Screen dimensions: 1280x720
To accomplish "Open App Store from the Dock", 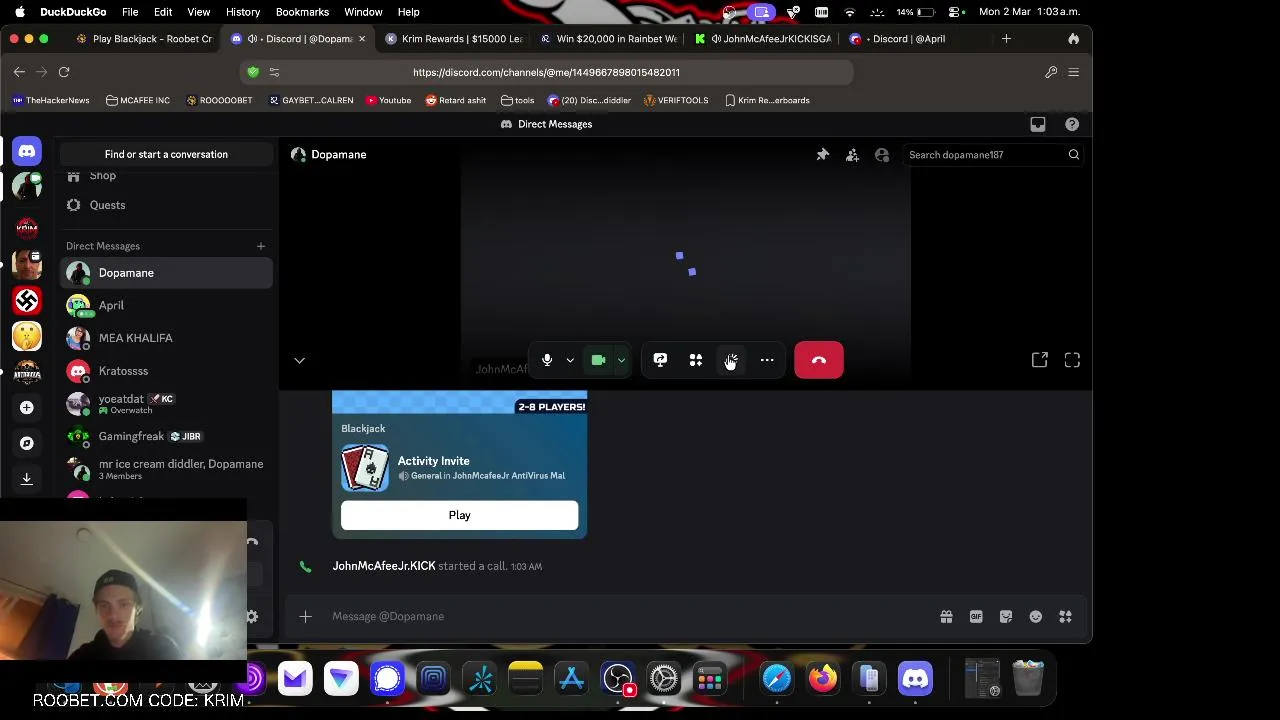I will pyautogui.click(x=571, y=678).
